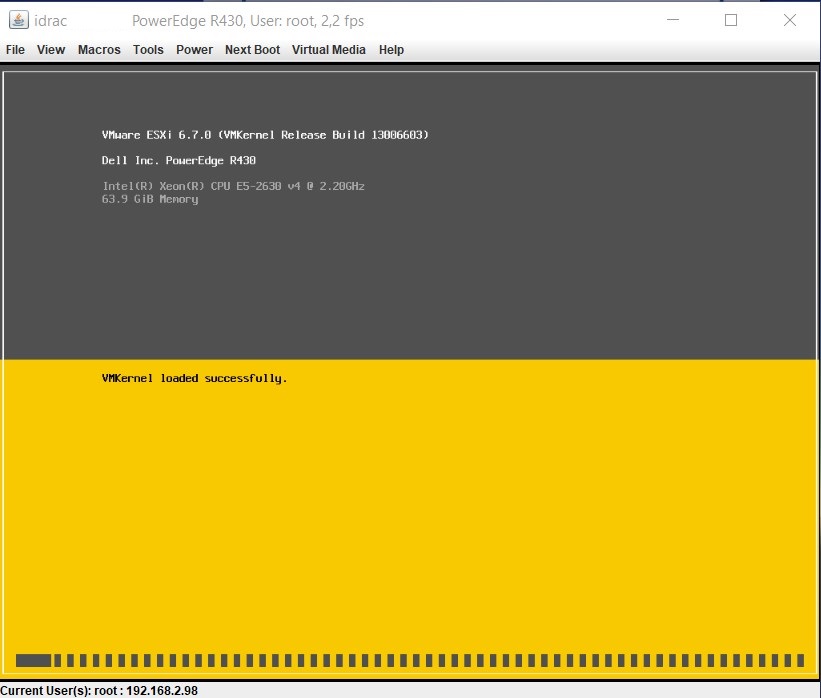Image resolution: width=821 pixels, height=698 pixels.
Task: Minimize the idrac console window
Action: (673, 20)
